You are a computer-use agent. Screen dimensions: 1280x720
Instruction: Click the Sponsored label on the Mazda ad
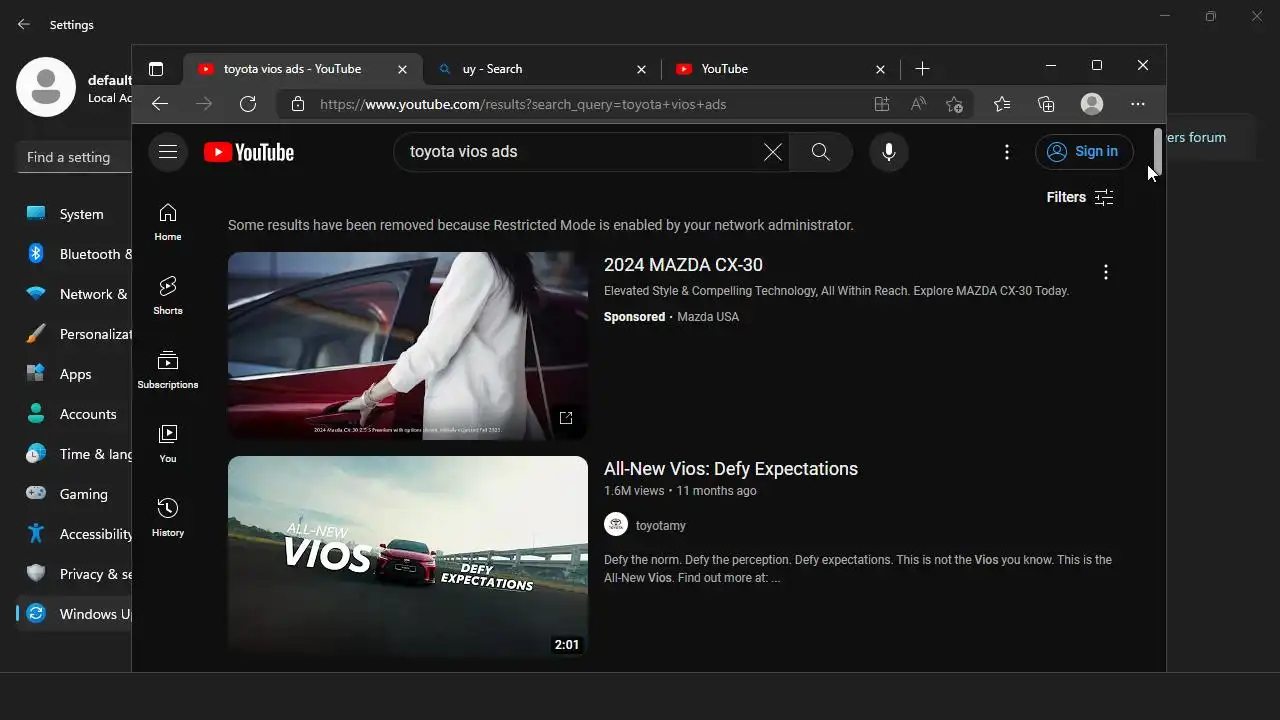[634, 317]
